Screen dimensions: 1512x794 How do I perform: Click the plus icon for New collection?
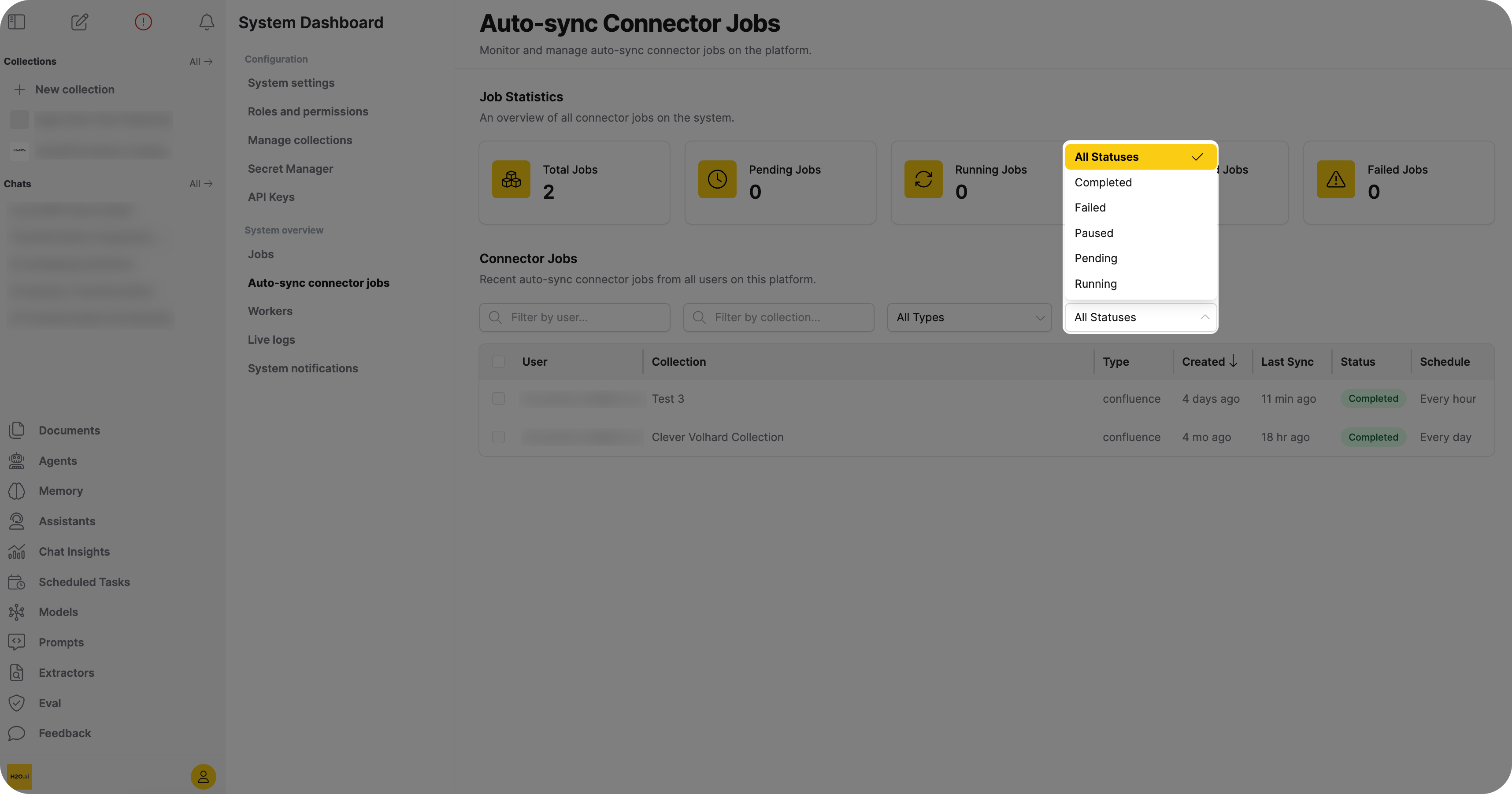(19, 90)
